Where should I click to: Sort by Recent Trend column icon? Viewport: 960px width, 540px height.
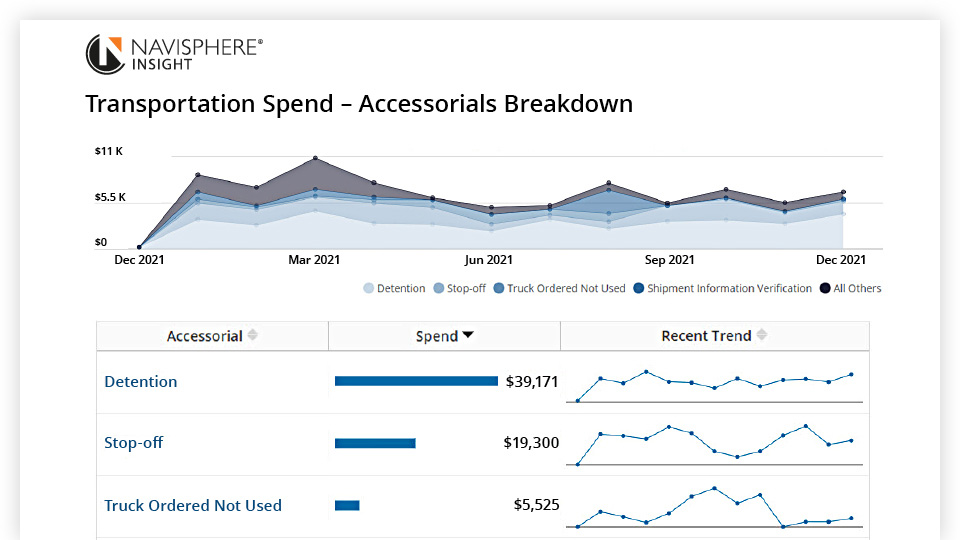tap(762, 336)
